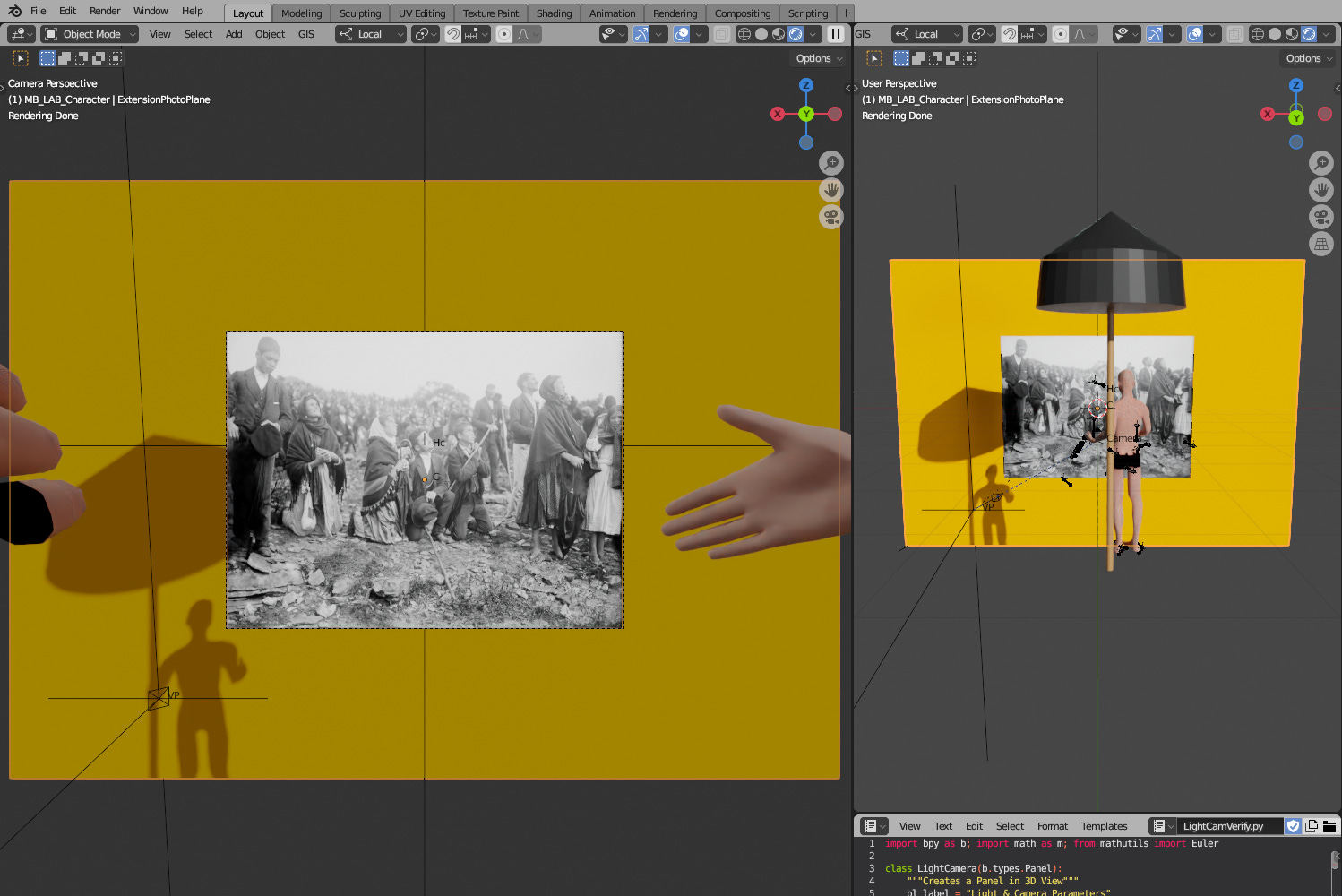Toggle fake user shield for LightCamVerify.py

coord(1293,826)
